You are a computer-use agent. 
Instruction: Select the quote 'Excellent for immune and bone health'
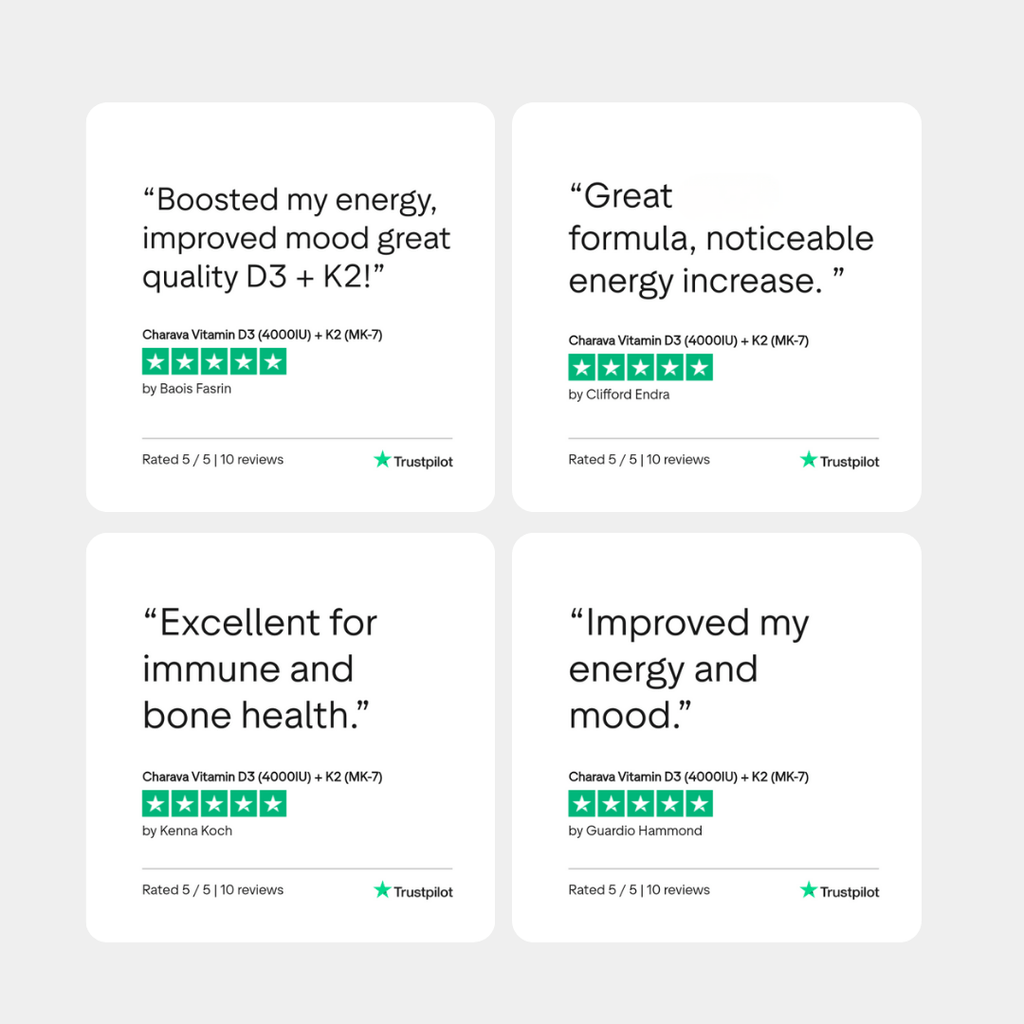tap(260, 668)
